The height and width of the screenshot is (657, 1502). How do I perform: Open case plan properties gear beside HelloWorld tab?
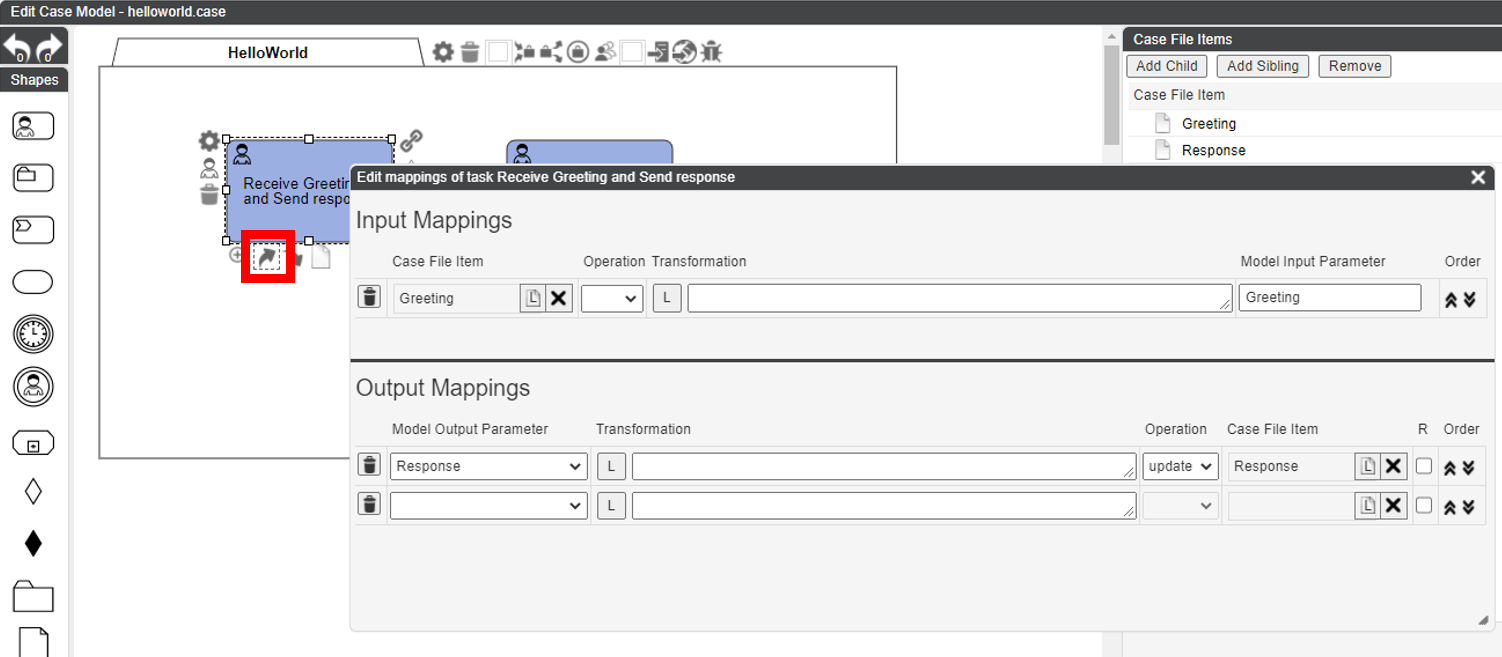coord(443,52)
